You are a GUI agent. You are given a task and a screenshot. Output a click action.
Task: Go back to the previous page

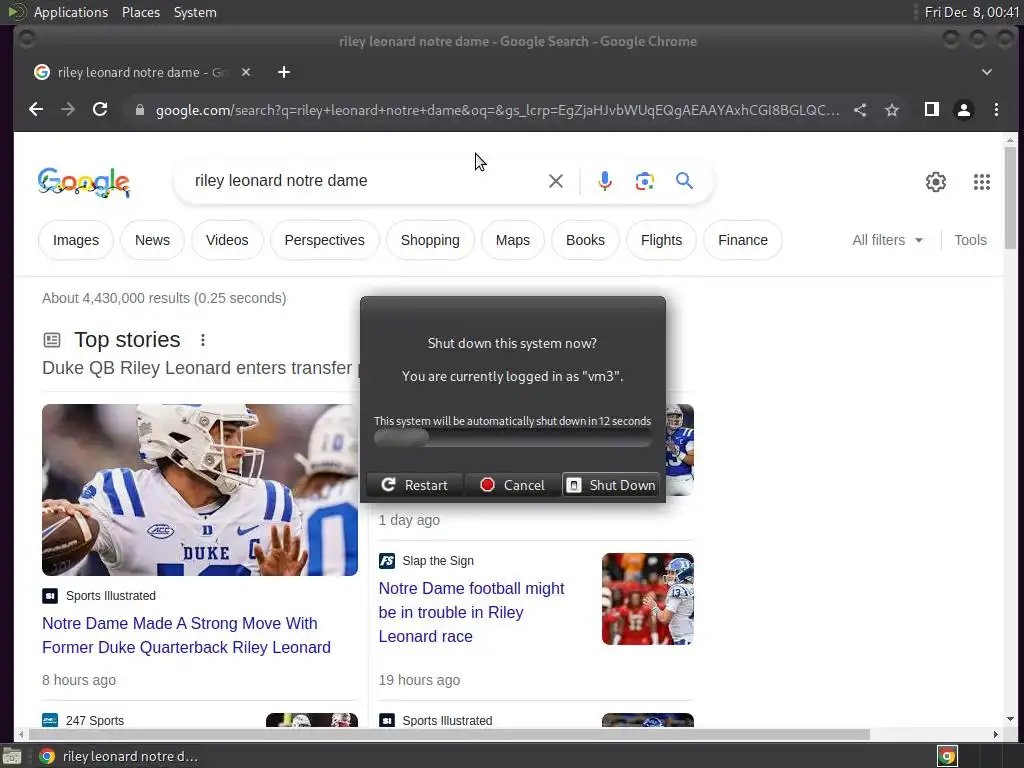coord(36,110)
